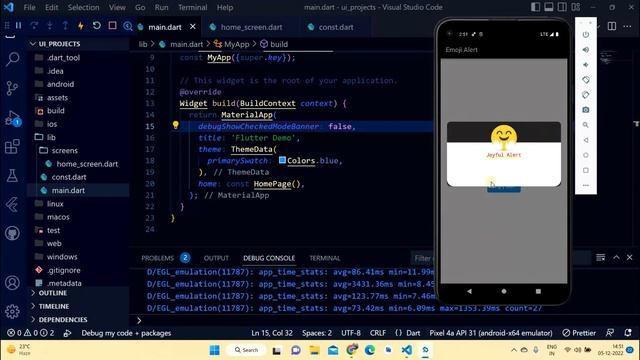Click emulator toolbar back triangle
The image size is (640, 360).
coord(586,140)
